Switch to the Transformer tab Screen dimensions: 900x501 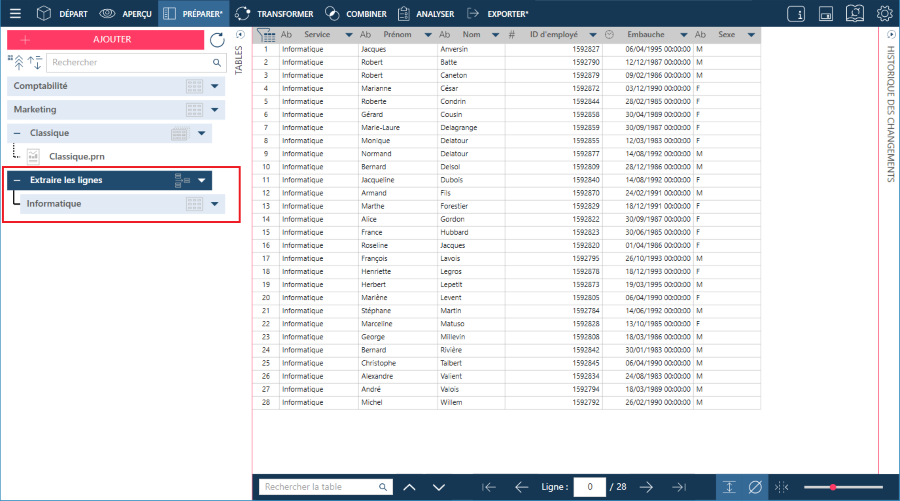(x=274, y=14)
